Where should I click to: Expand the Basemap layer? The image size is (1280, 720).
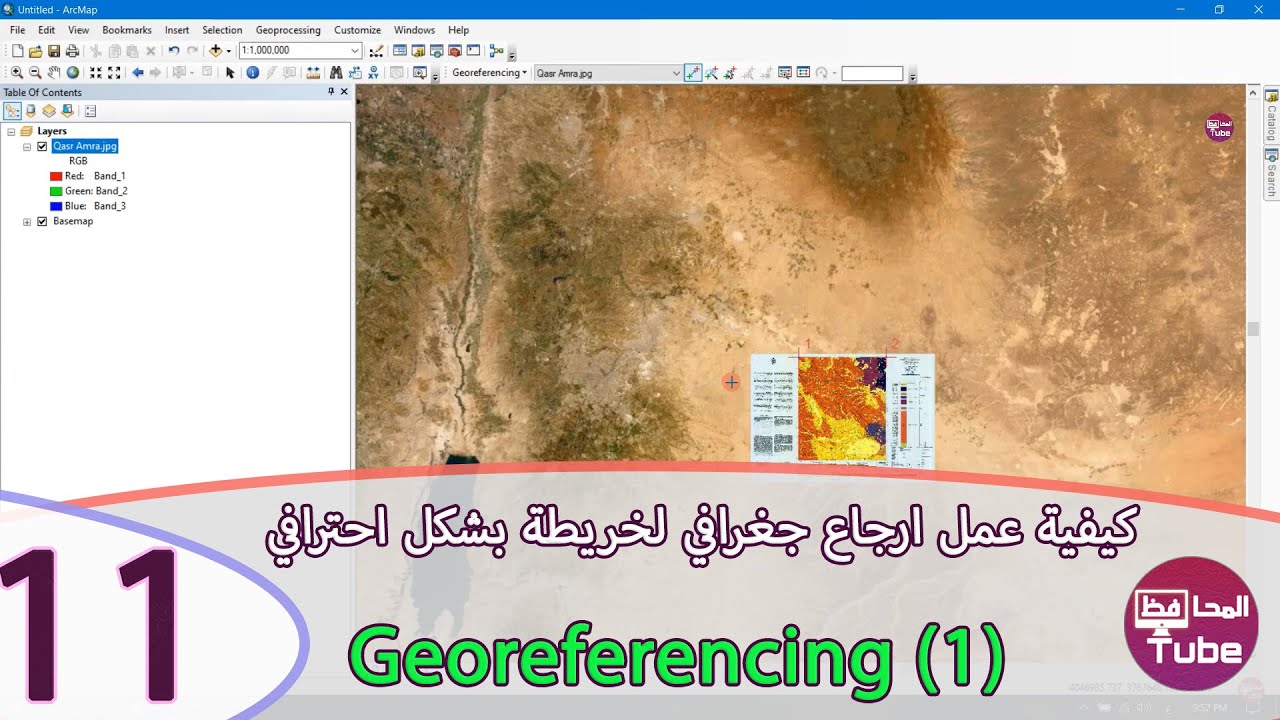coord(27,221)
